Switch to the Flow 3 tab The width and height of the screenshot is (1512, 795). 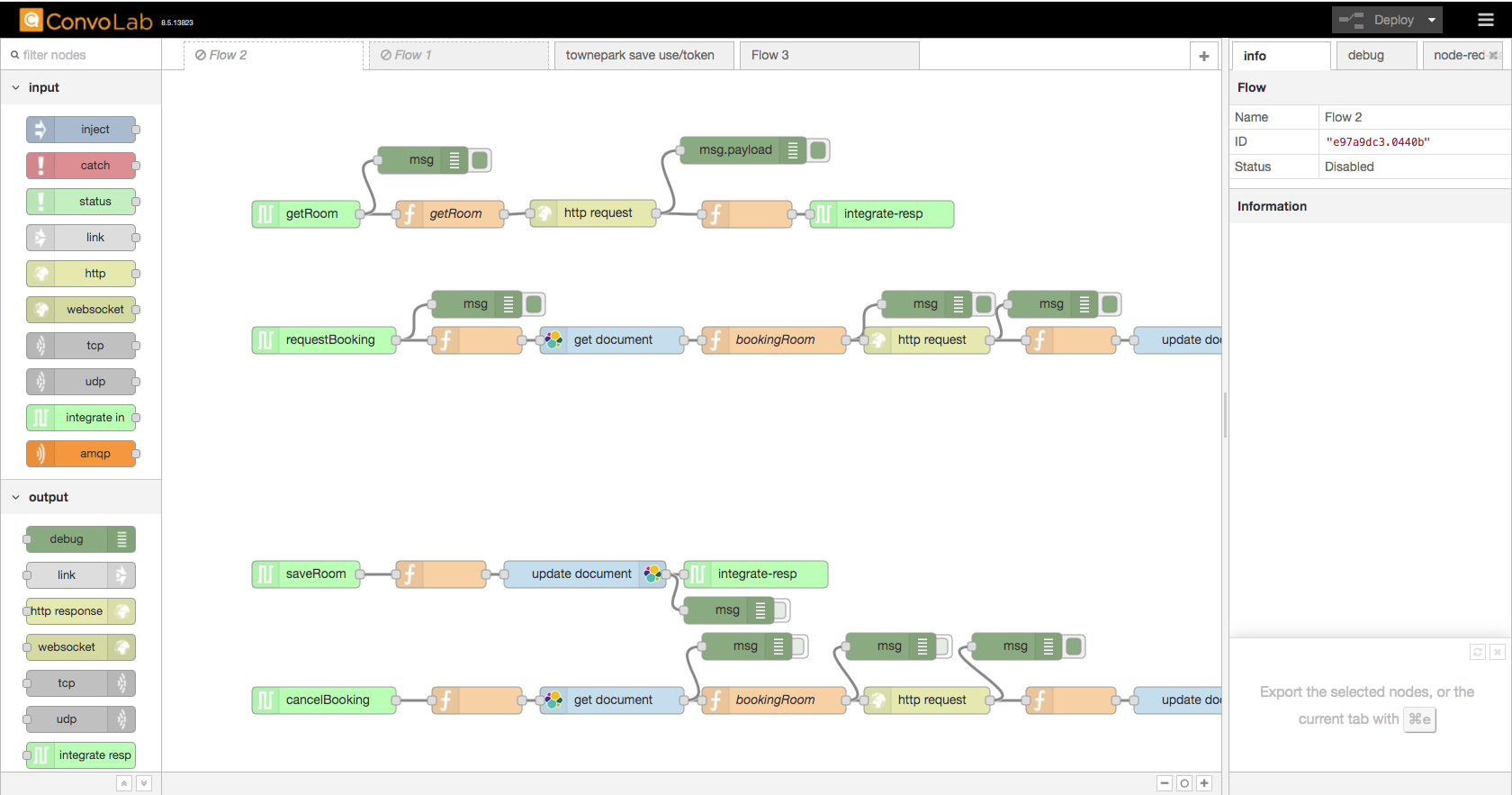point(830,55)
